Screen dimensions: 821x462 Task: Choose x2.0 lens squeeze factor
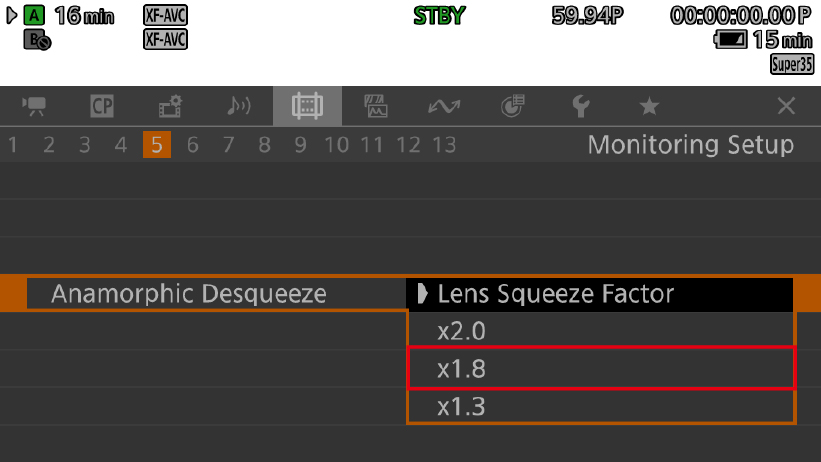(600, 331)
